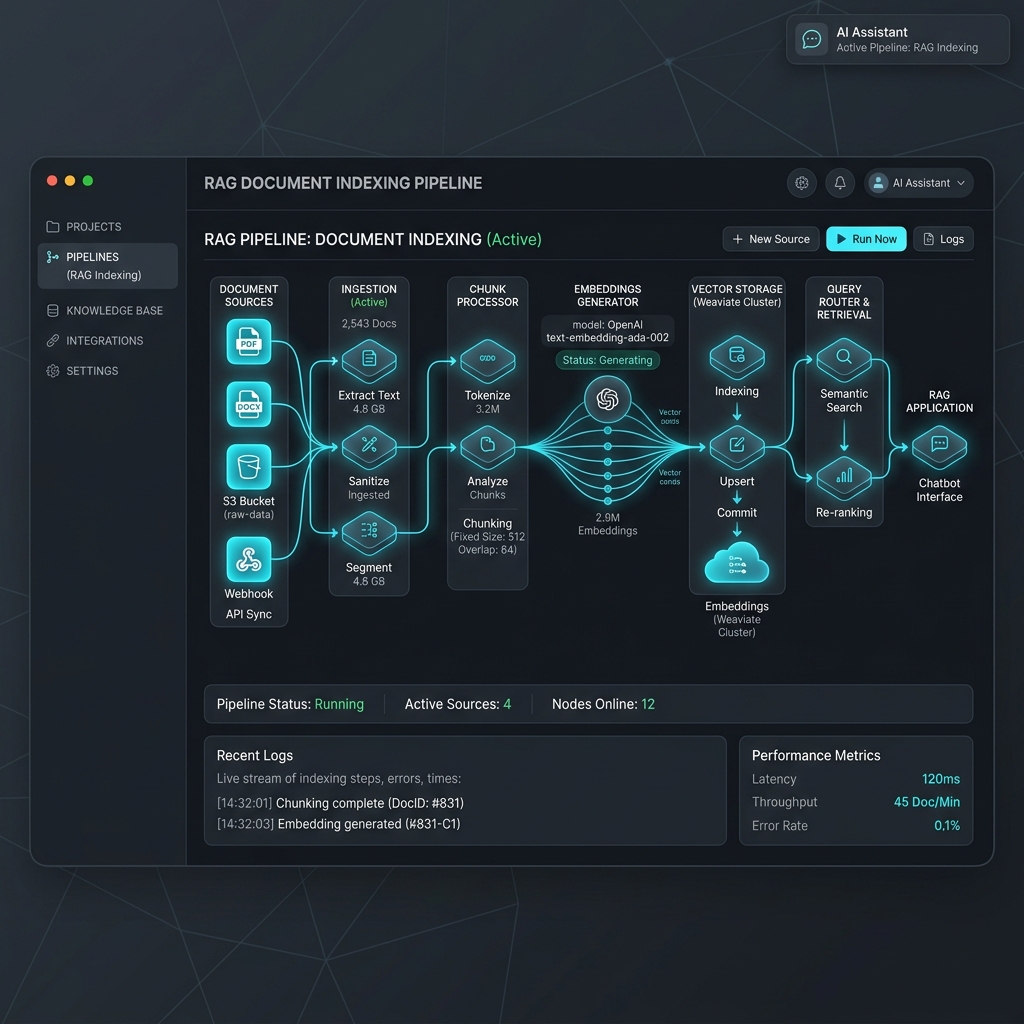Click the Latency value 120ms
The height and width of the screenshot is (1024, 1024).
click(x=940, y=778)
